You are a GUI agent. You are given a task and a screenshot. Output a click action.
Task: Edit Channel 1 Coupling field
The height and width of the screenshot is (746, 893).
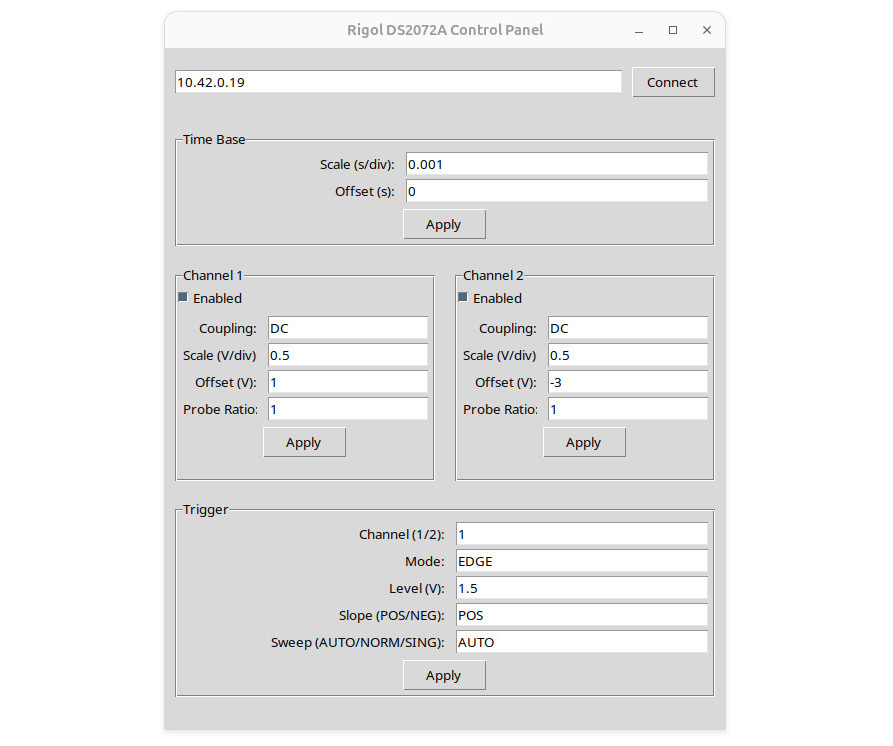coord(347,328)
